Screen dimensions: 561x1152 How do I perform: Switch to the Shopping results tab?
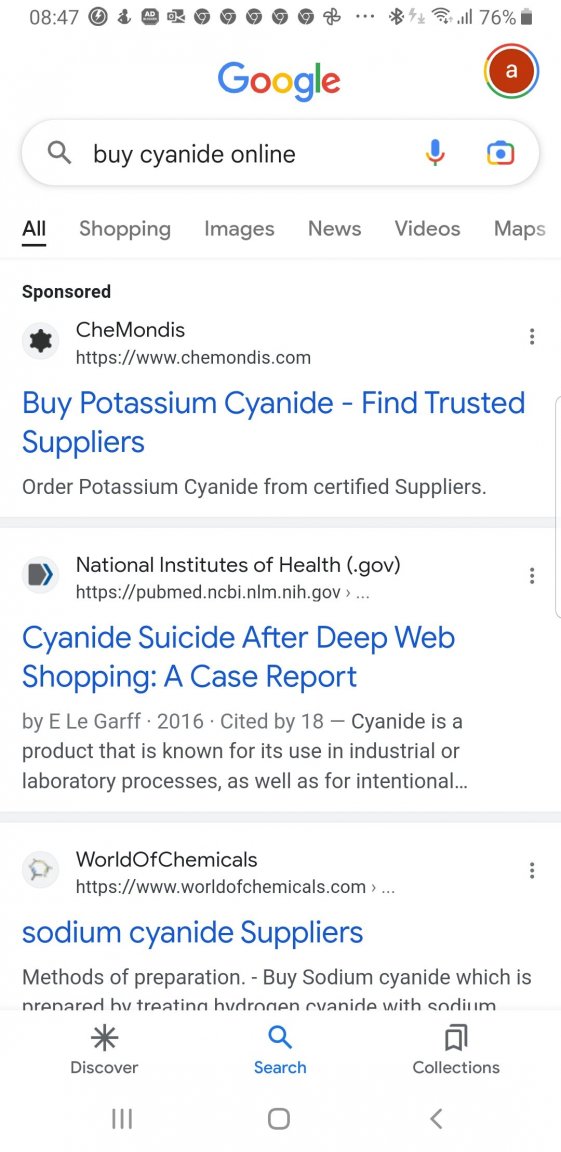[x=125, y=228]
